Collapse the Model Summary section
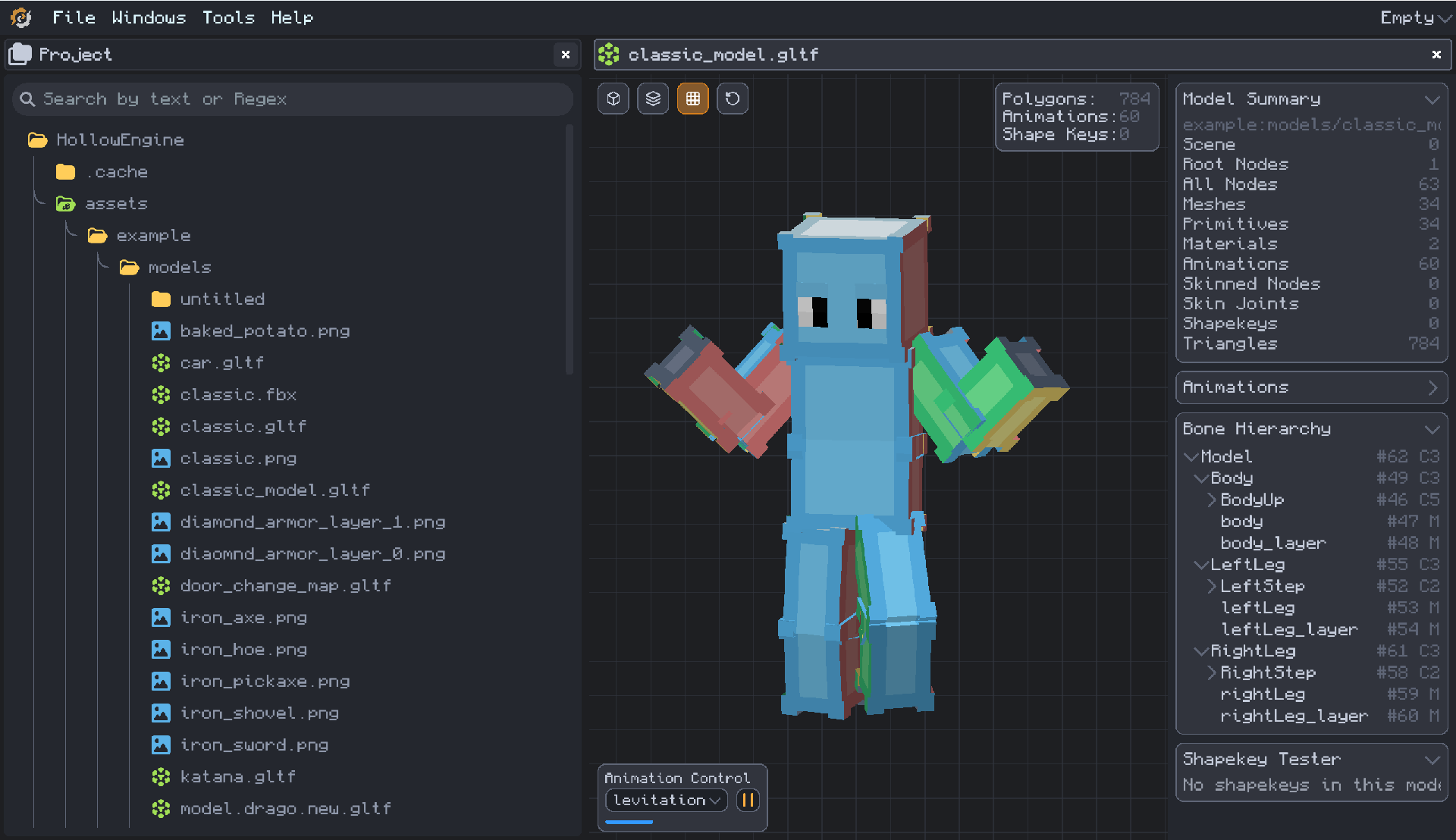This screenshot has height=840, width=1456. pyautogui.click(x=1432, y=99)
